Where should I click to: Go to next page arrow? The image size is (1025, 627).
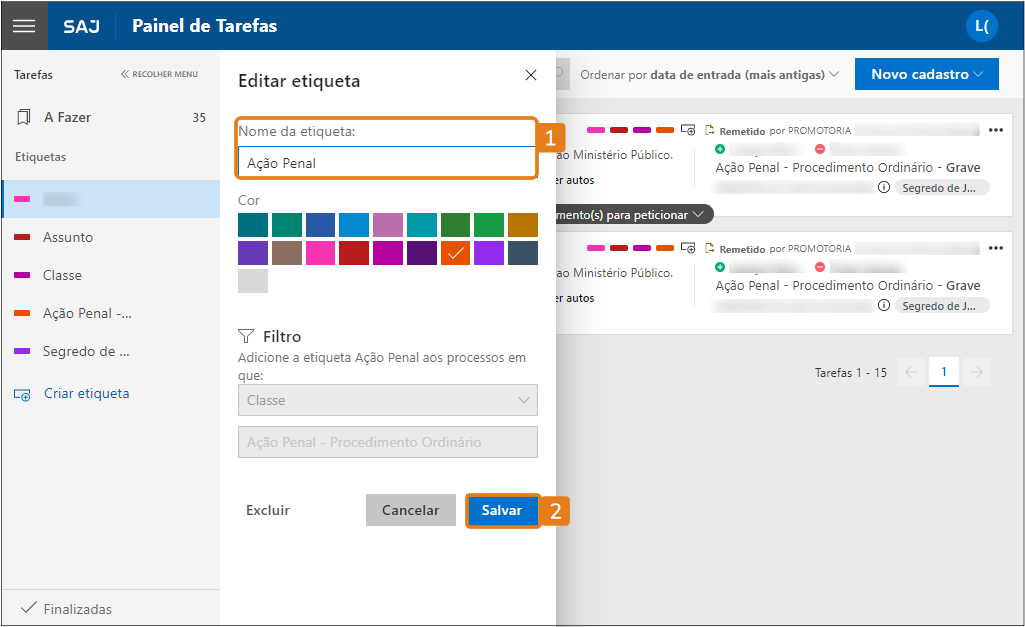click(x=977, y=372)
